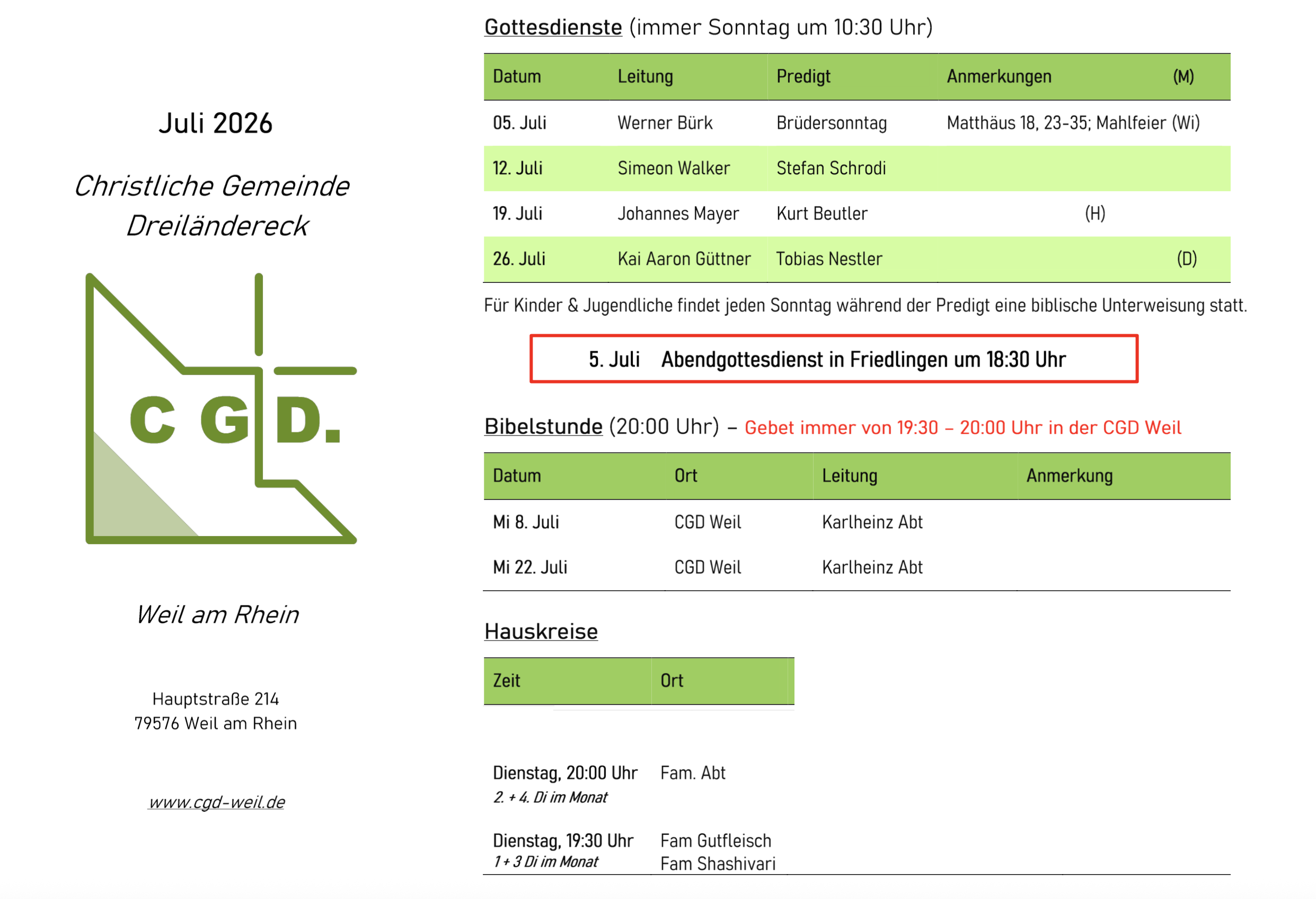Click the red Gebet time notice text
The image size is (1316, 899).
pos(962,428)
